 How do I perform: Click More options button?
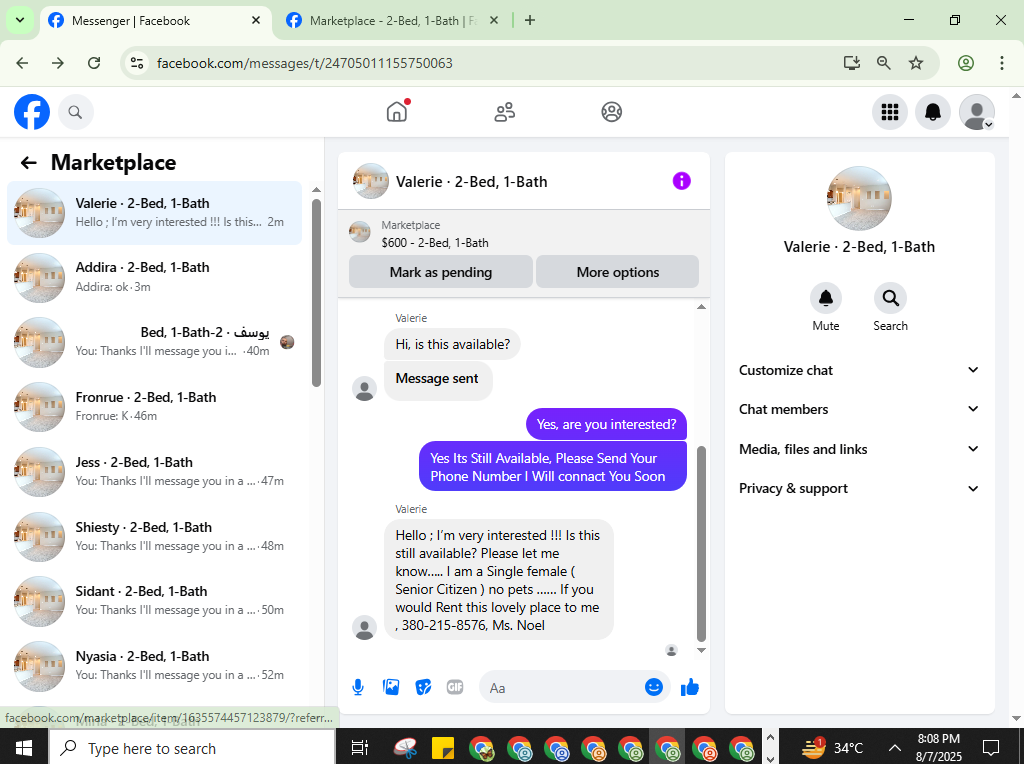click(618, 272)
